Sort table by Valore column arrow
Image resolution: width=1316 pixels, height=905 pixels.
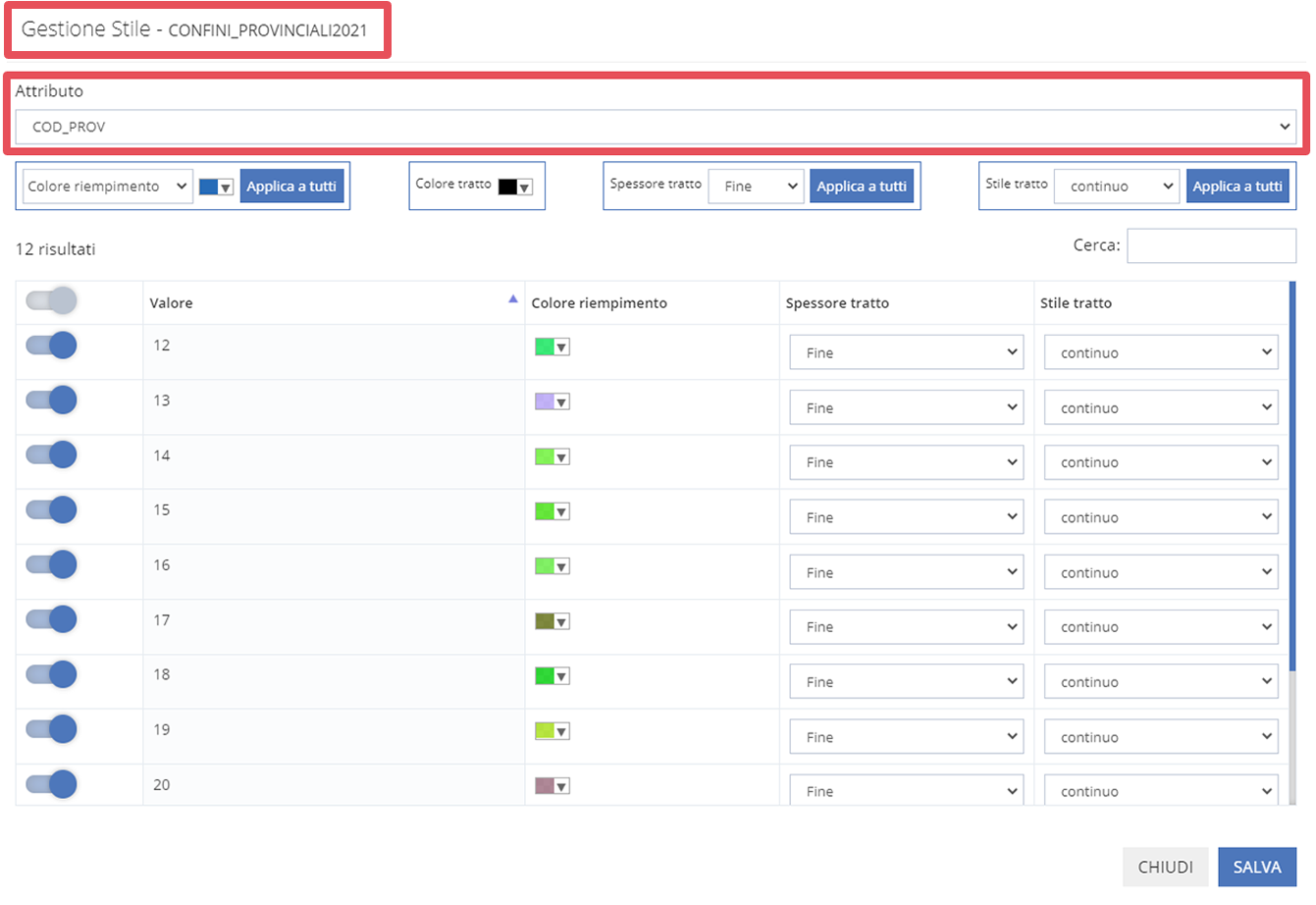click(512, 299)
